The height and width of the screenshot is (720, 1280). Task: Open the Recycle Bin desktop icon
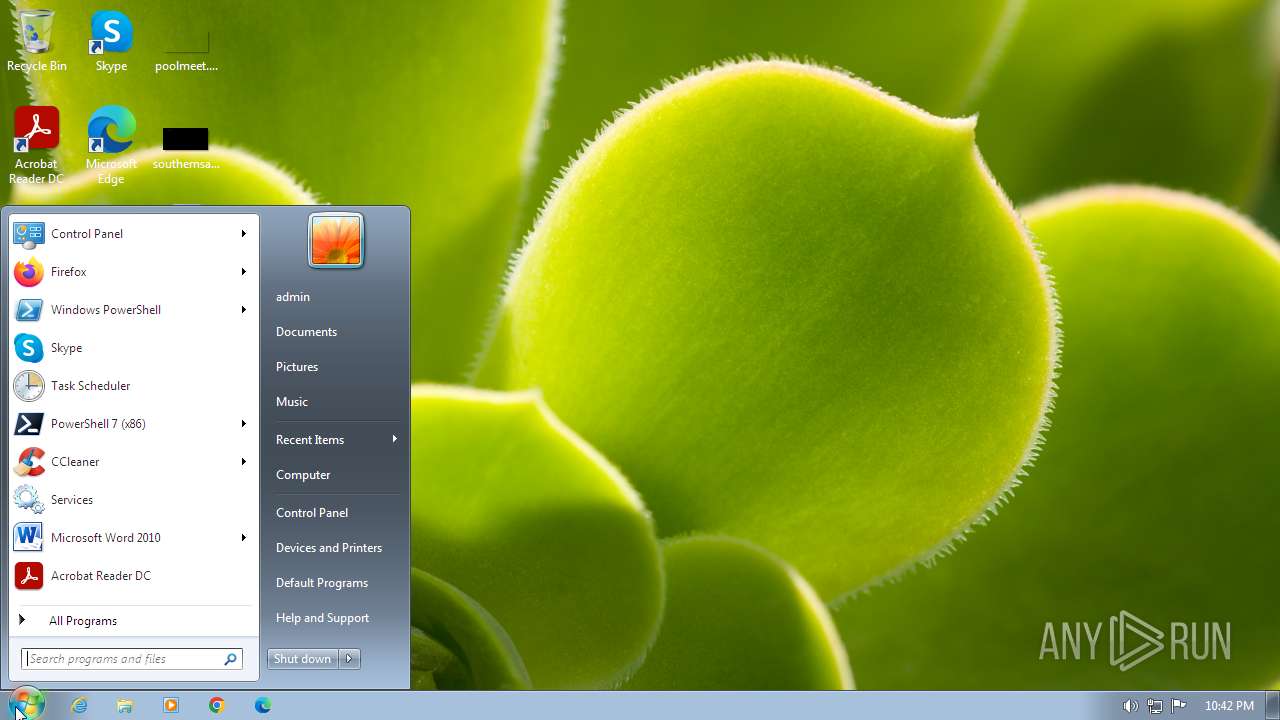[x=37, y=40]
